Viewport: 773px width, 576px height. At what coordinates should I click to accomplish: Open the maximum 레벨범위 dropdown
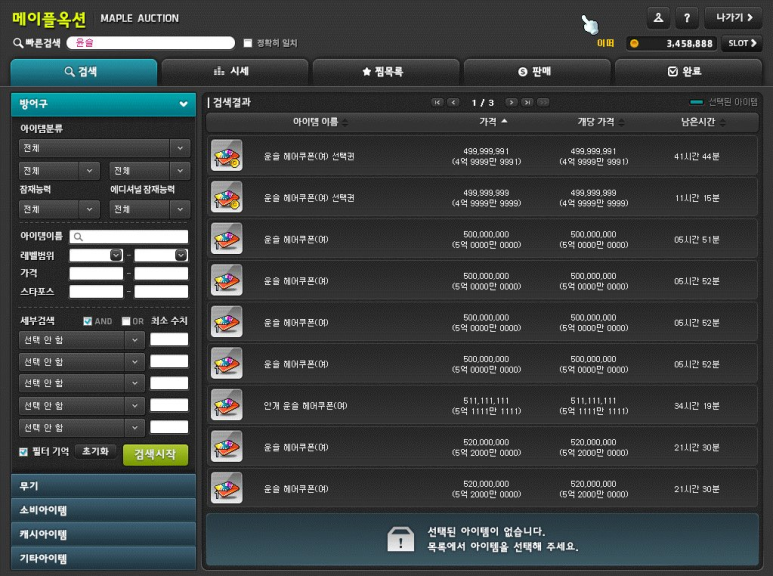(181, 255)
